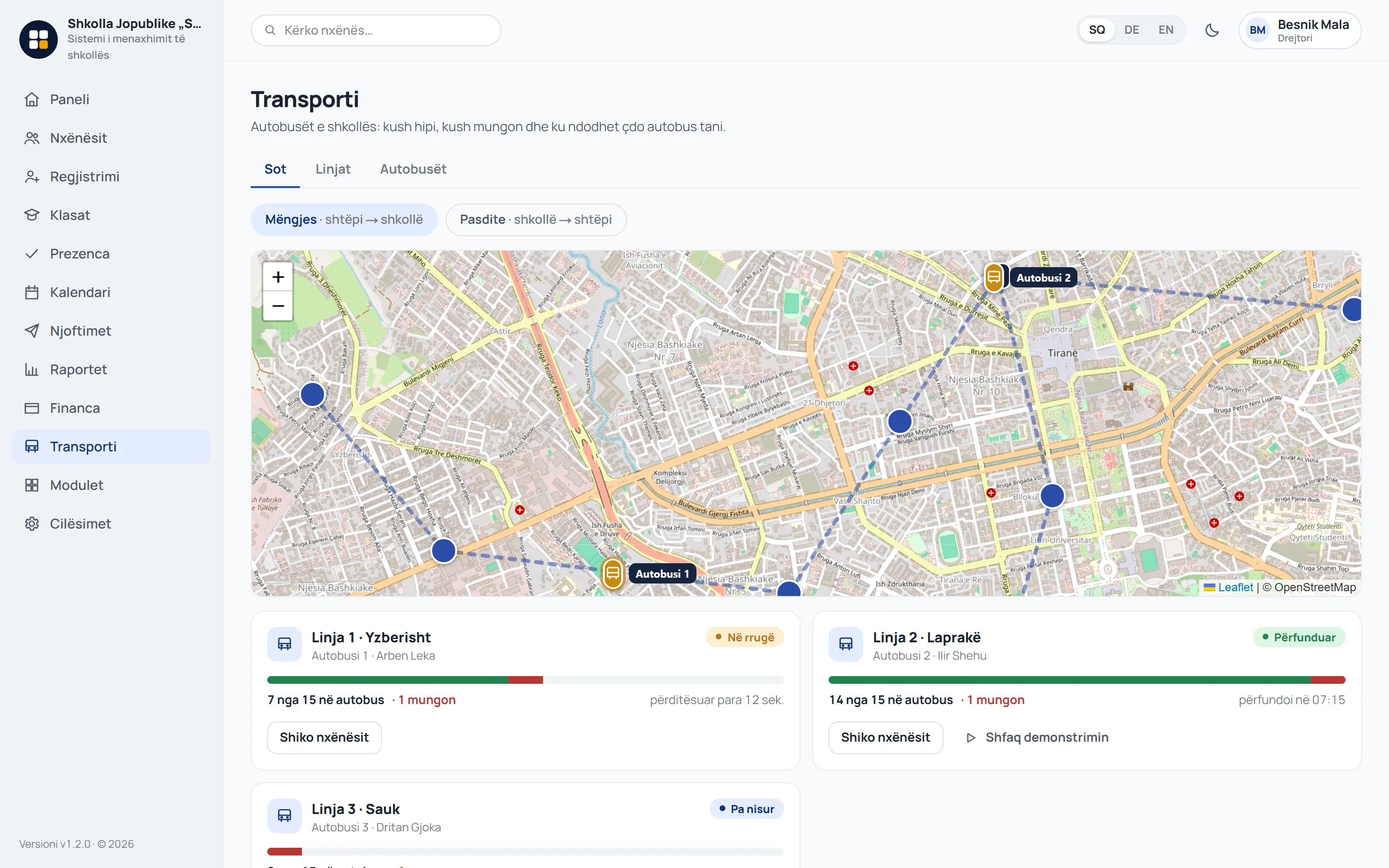Switch language to EN
This screenshot has width=1389, height=868.
pos(1166,30)
